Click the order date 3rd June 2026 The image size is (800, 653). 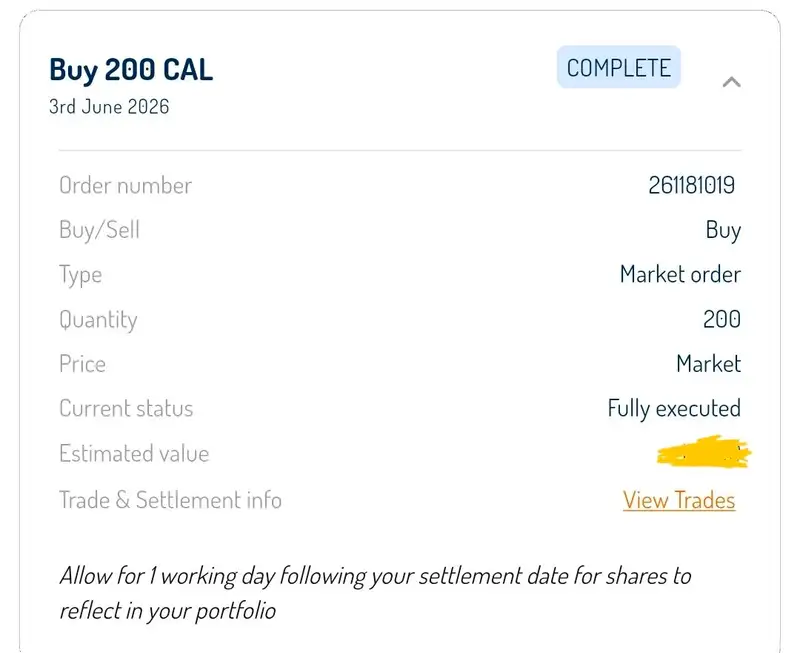tap(109, 107)
